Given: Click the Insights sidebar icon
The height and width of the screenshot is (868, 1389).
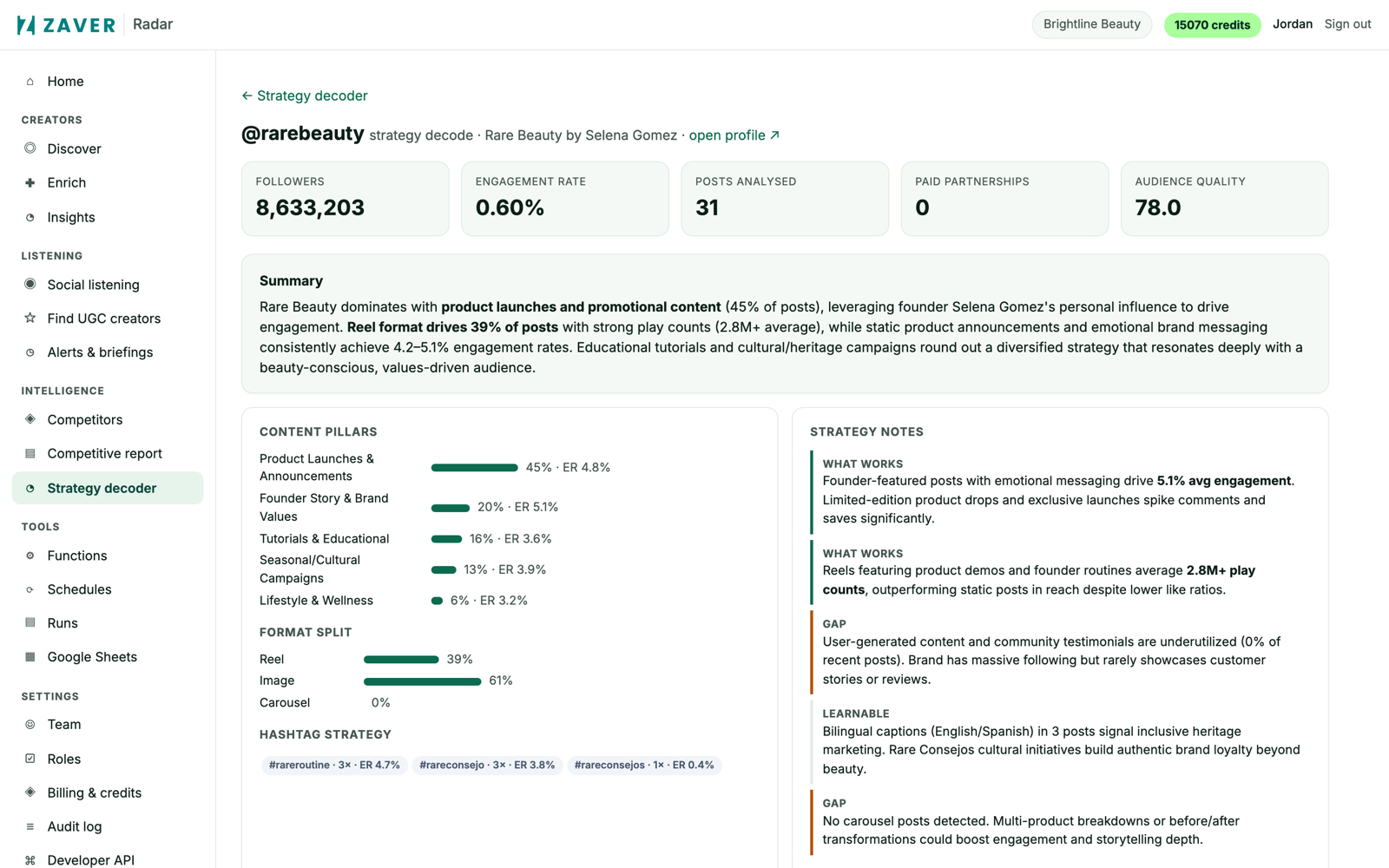Looking at the screenshot, I should point(30,218).
